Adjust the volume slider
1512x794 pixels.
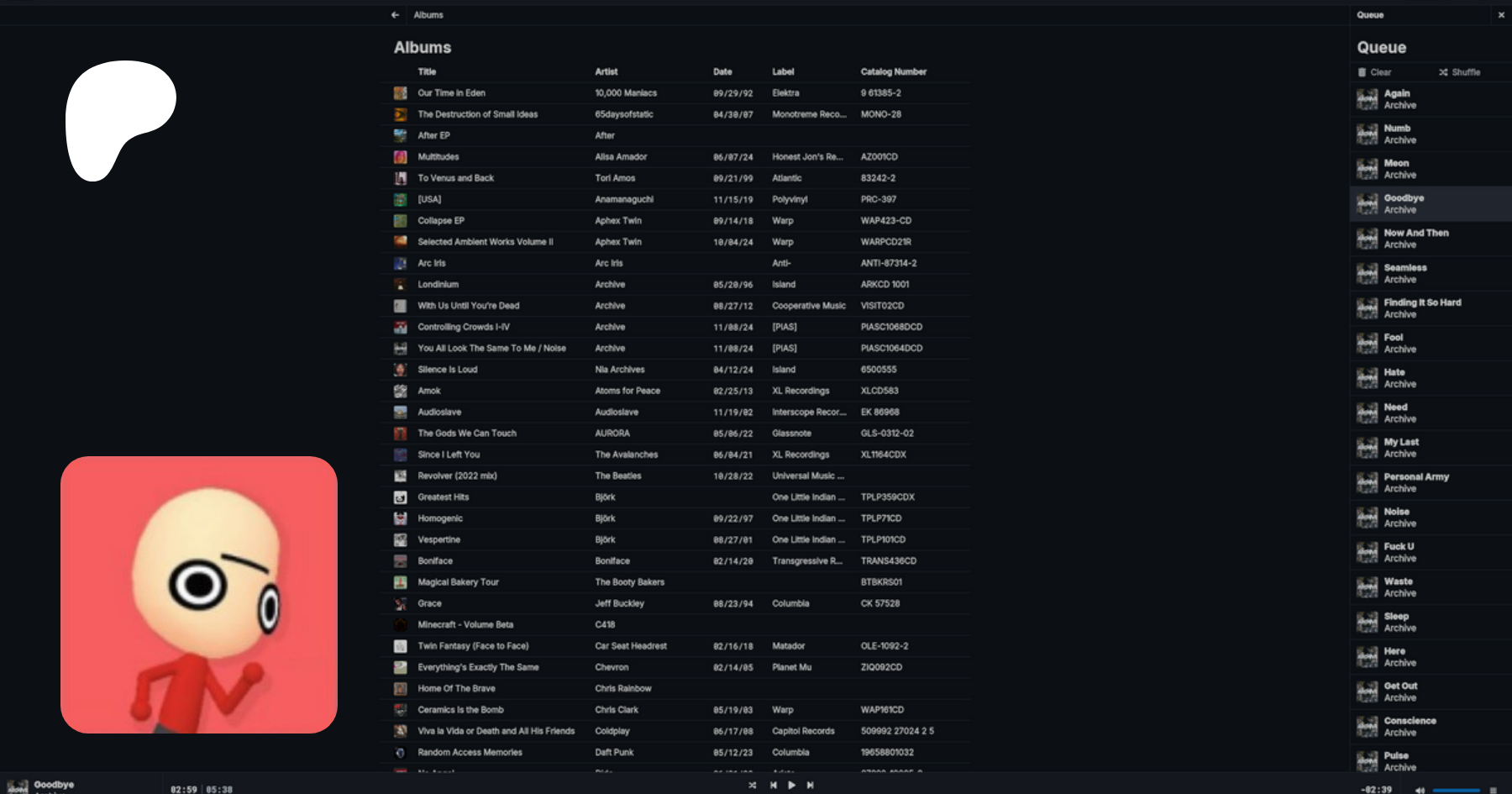pyautogui.click(x=1456, y=790)
